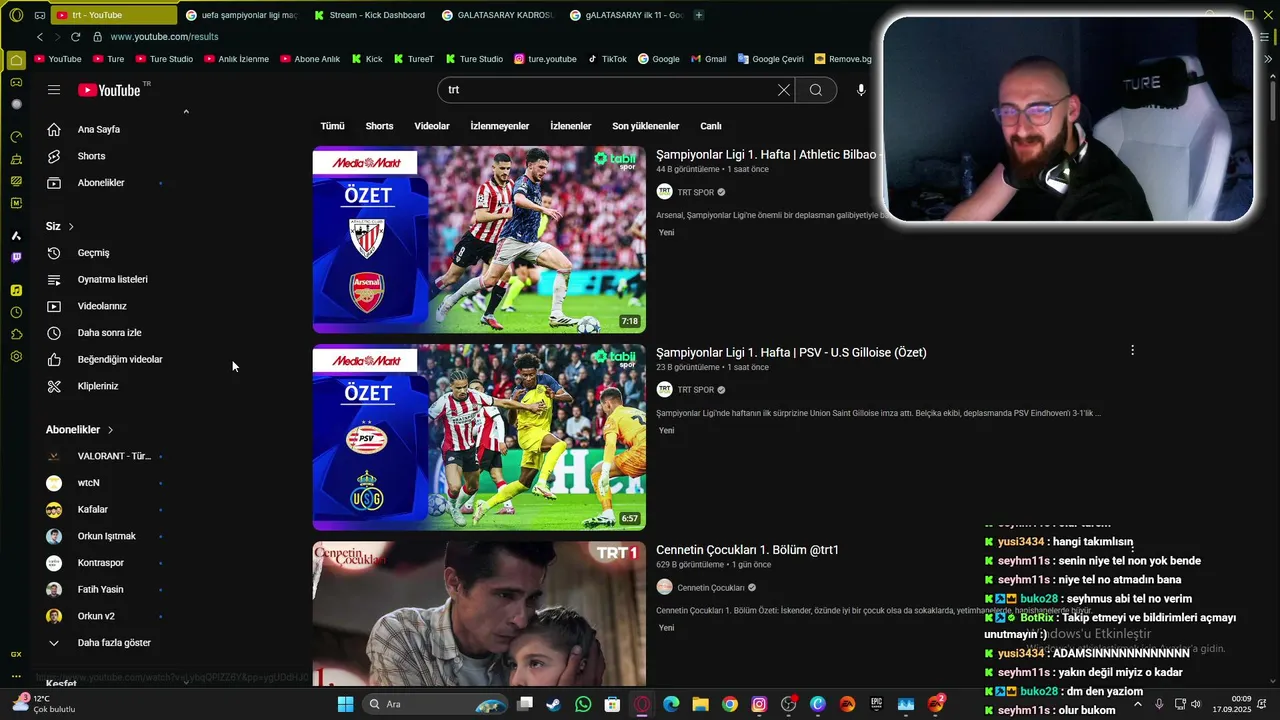Open Daha sonra izle list
The width and height of the screenshot is (1280, 720).
pos(110,332)
